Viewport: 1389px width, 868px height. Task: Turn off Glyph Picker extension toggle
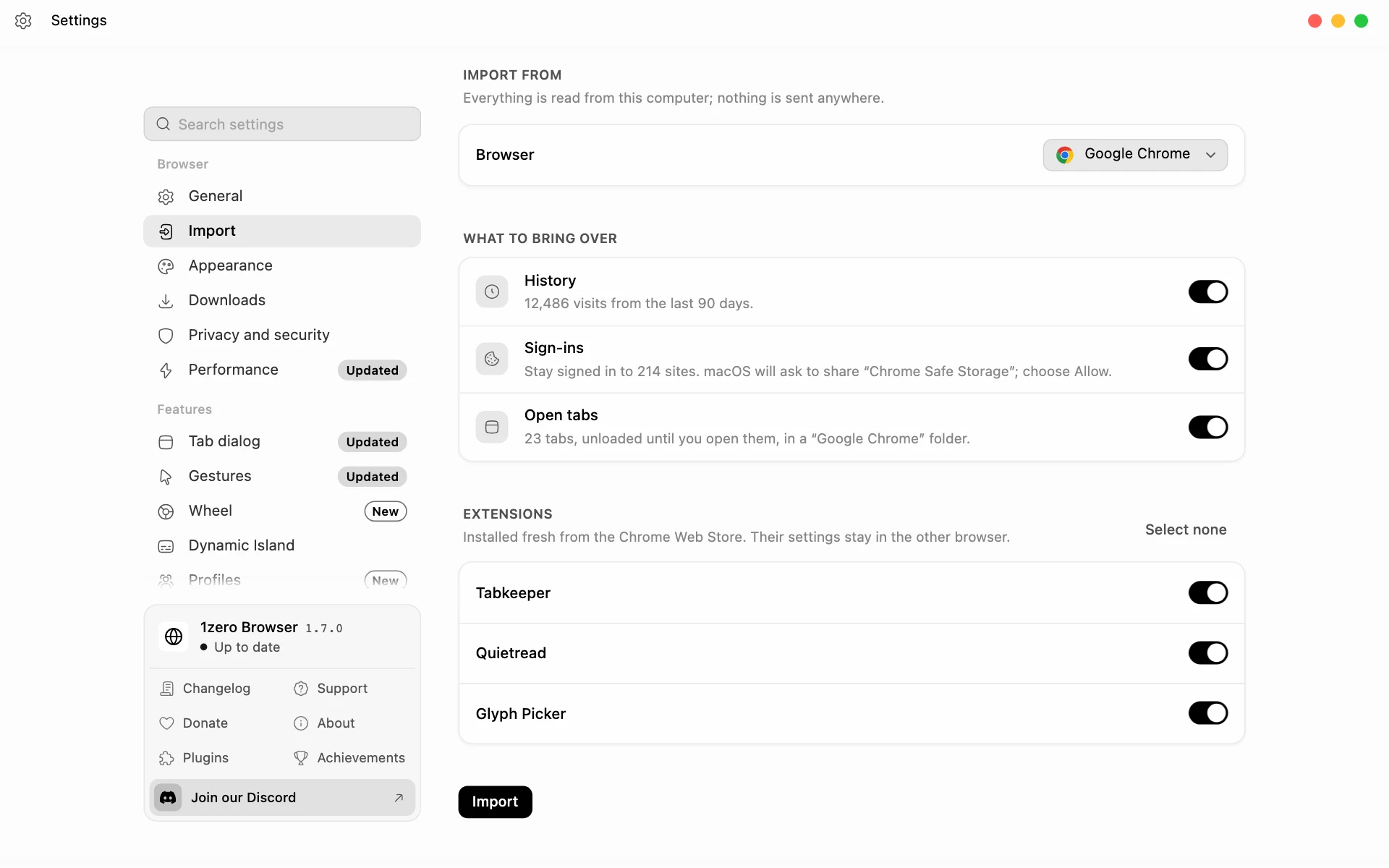[x=1208, y=712]
